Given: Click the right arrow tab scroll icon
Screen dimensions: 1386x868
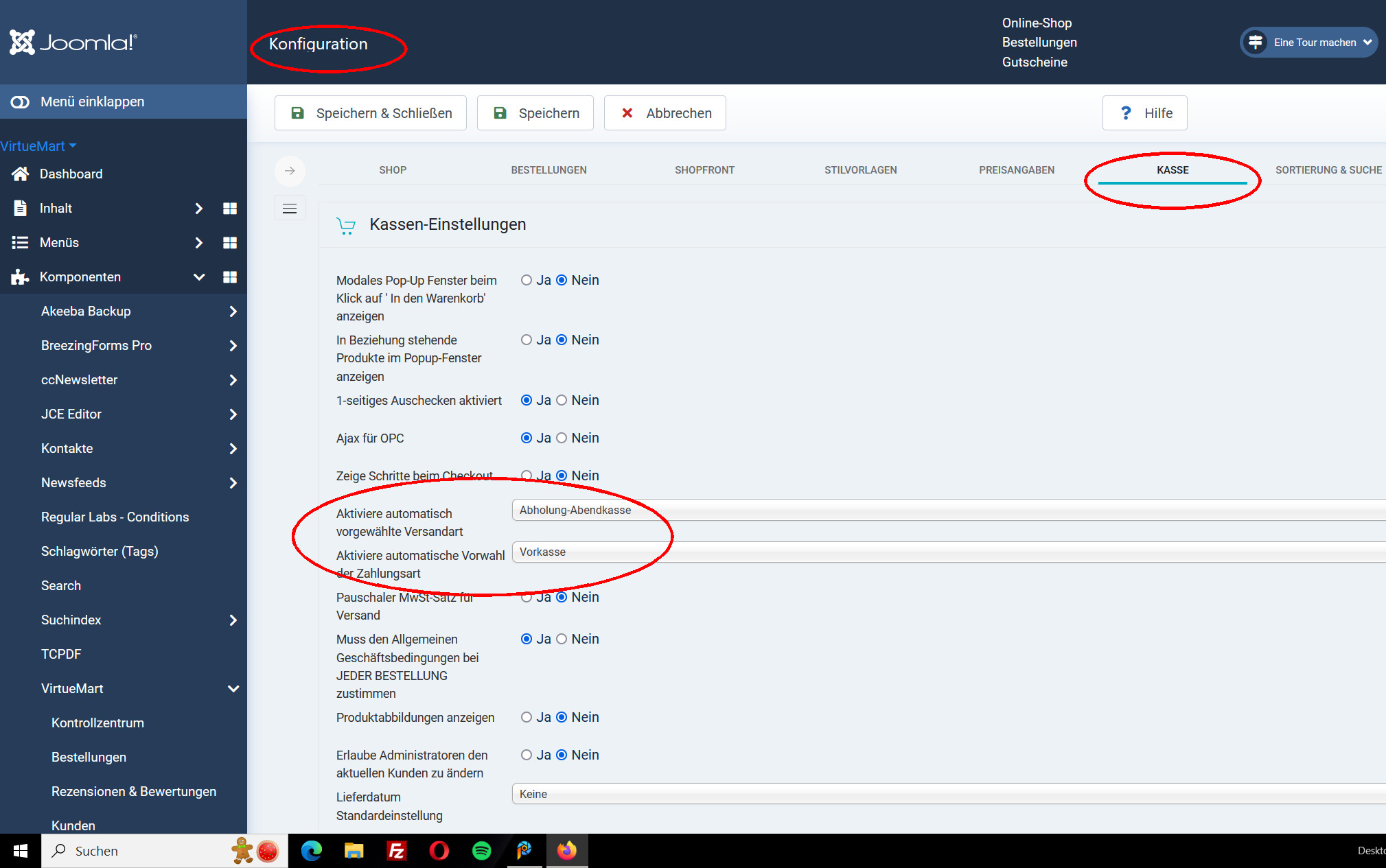Looking at the screenshot, I should pos(290,171).
